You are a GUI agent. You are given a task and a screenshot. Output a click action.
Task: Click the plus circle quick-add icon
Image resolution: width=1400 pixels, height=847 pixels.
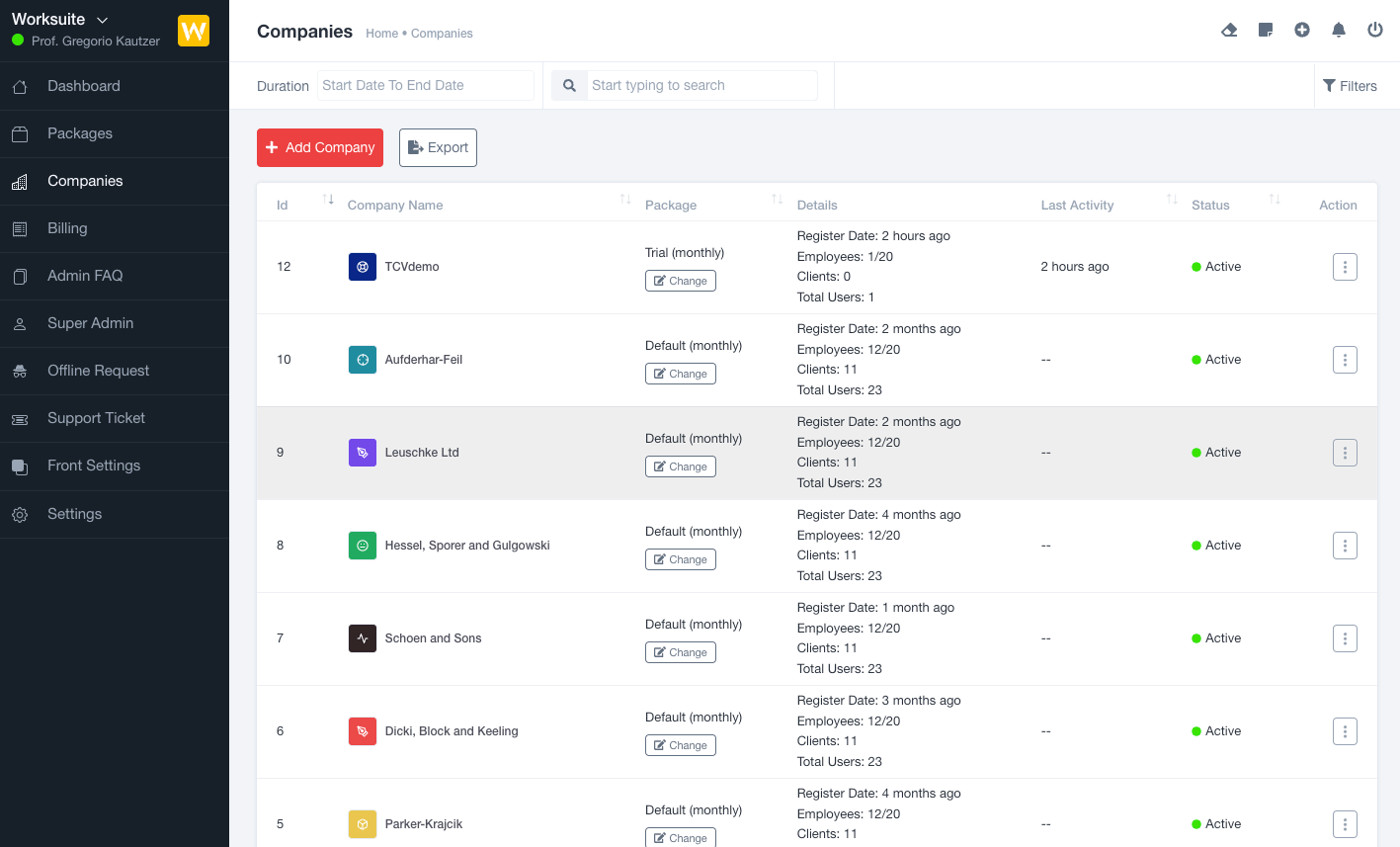point(1302,30)
